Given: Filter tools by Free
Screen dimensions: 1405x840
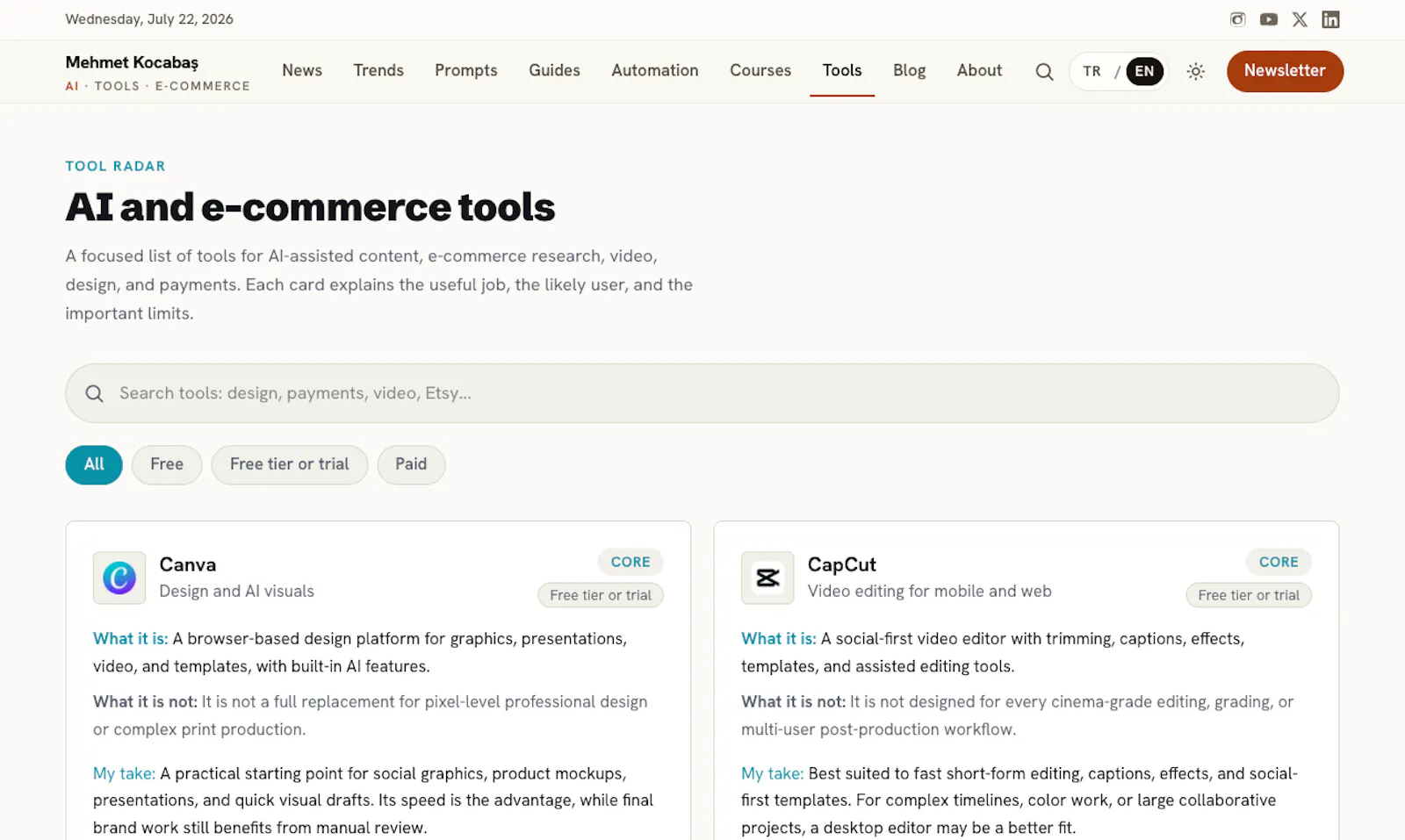Looking at the screenshot, I should point(167,464).
